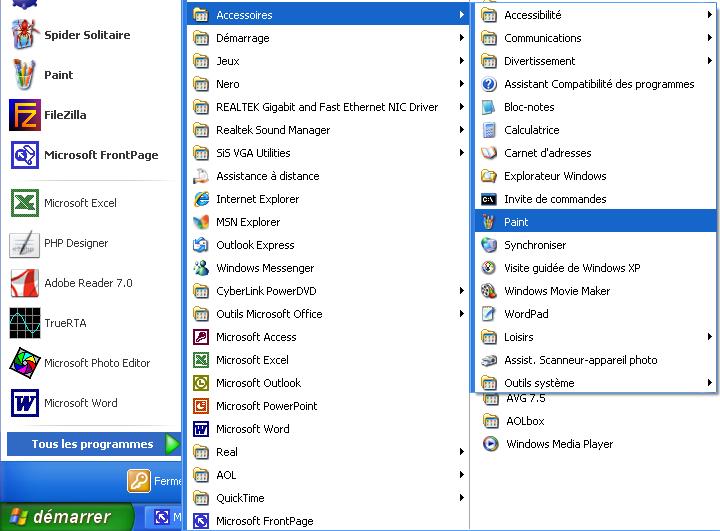Click MSN Explorer butterfly icon
This screenshot has width=720, height=531.
[x=201, y=222]
